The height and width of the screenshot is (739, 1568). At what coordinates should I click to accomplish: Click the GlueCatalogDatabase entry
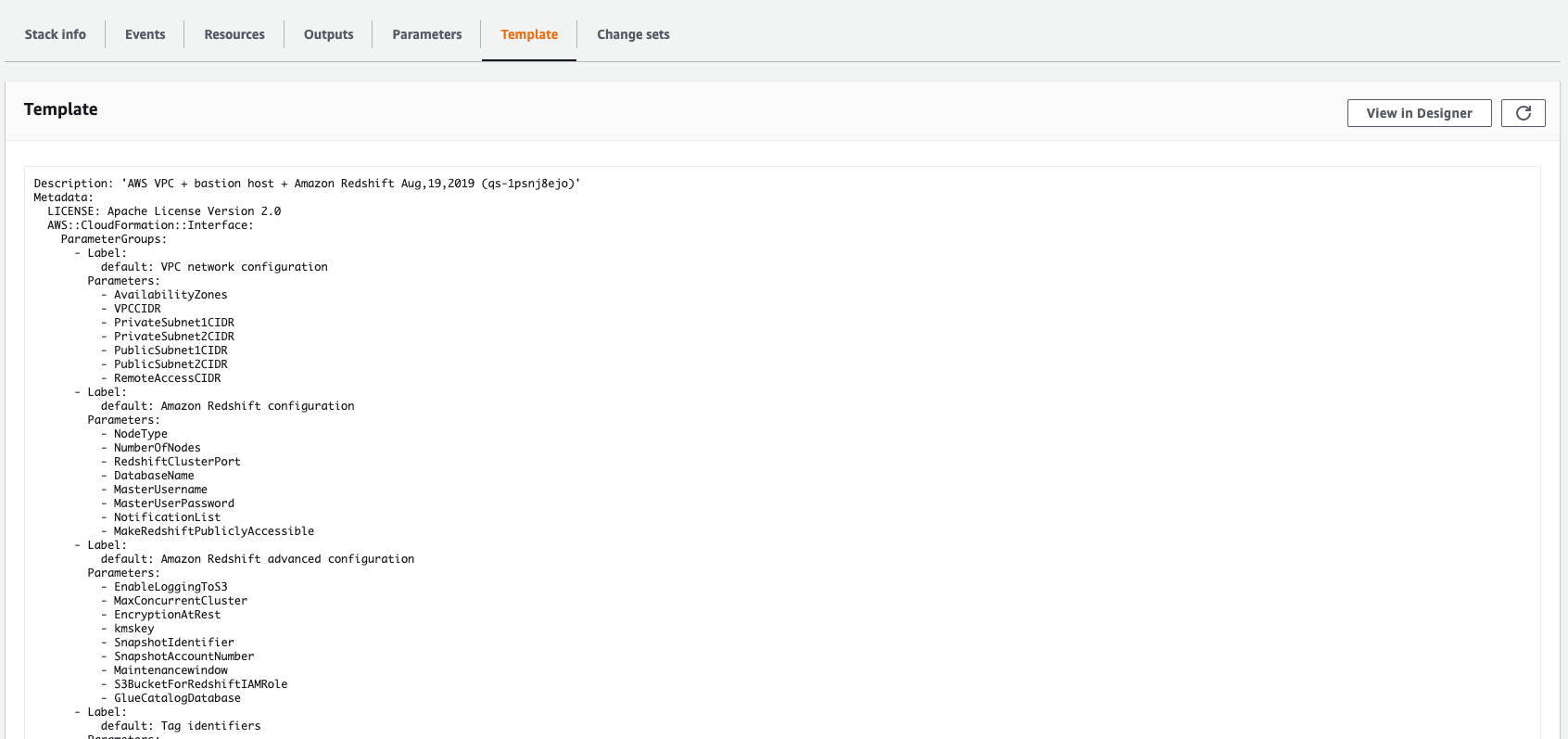tap(177, 698)
